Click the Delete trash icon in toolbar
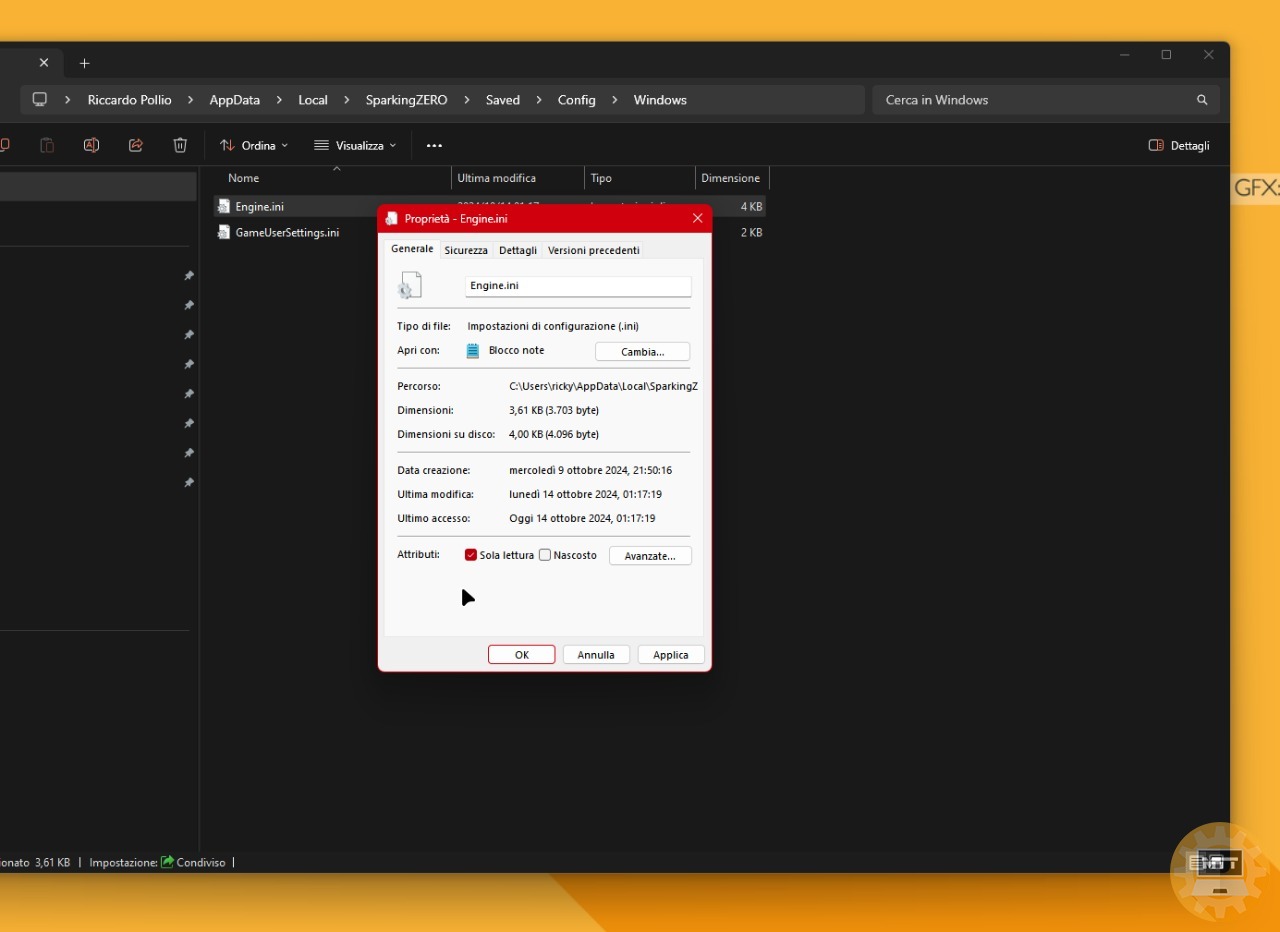Image resolution: width=1280 pixels, height=932 pixels. click(180, 145)
